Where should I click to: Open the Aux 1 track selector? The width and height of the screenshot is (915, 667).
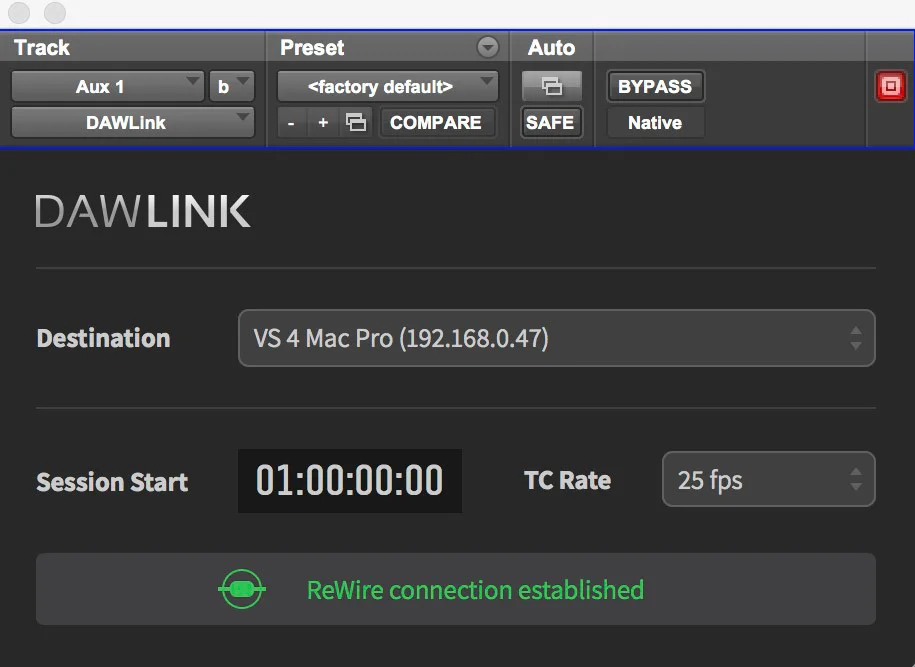pyautogui.click(x=107, y=86)
